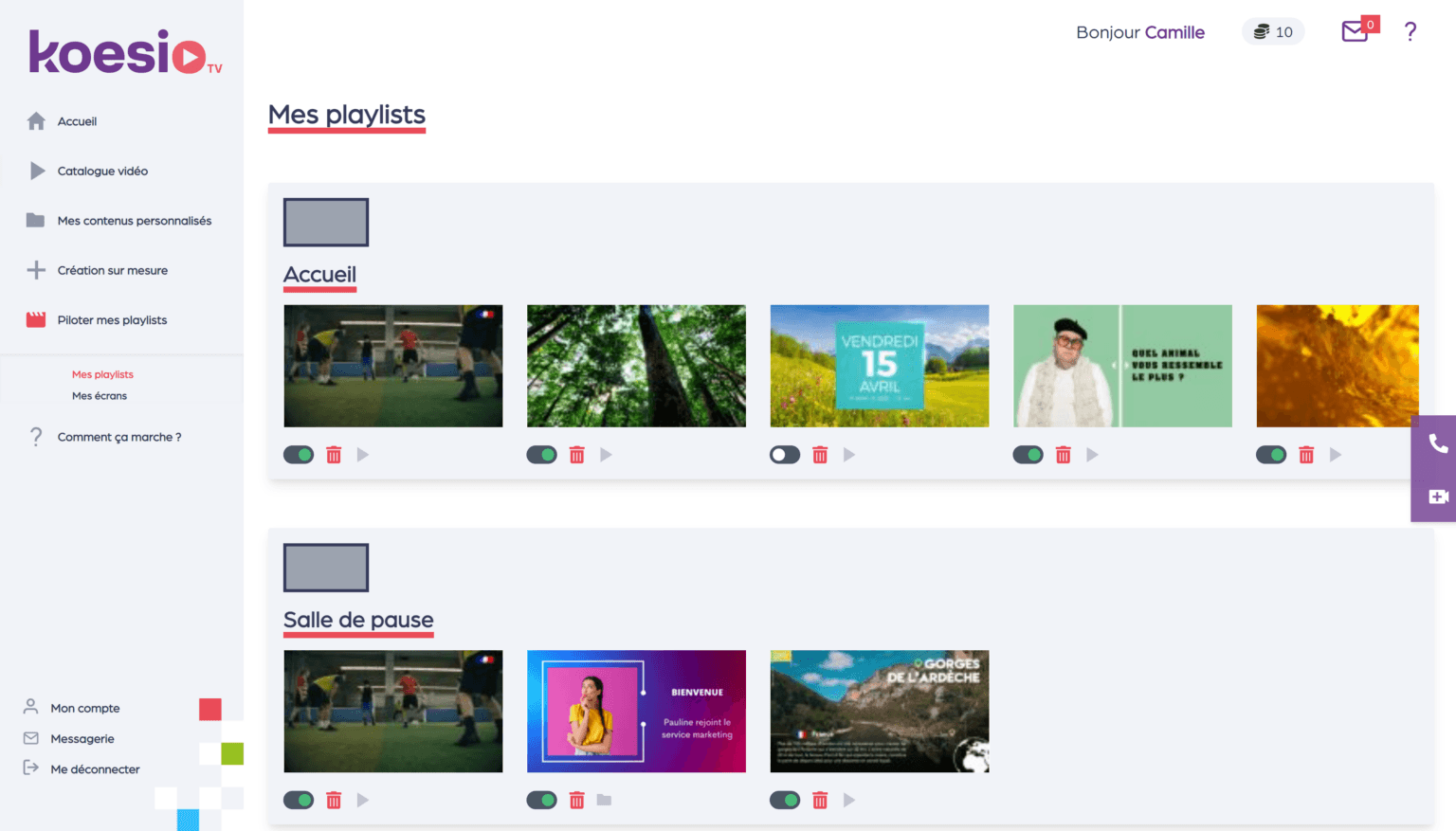The height and width of the screenshot is (831, 1456).
Task: Turn off the Gorges de l'Ardèche video
Action: (785, 800)
